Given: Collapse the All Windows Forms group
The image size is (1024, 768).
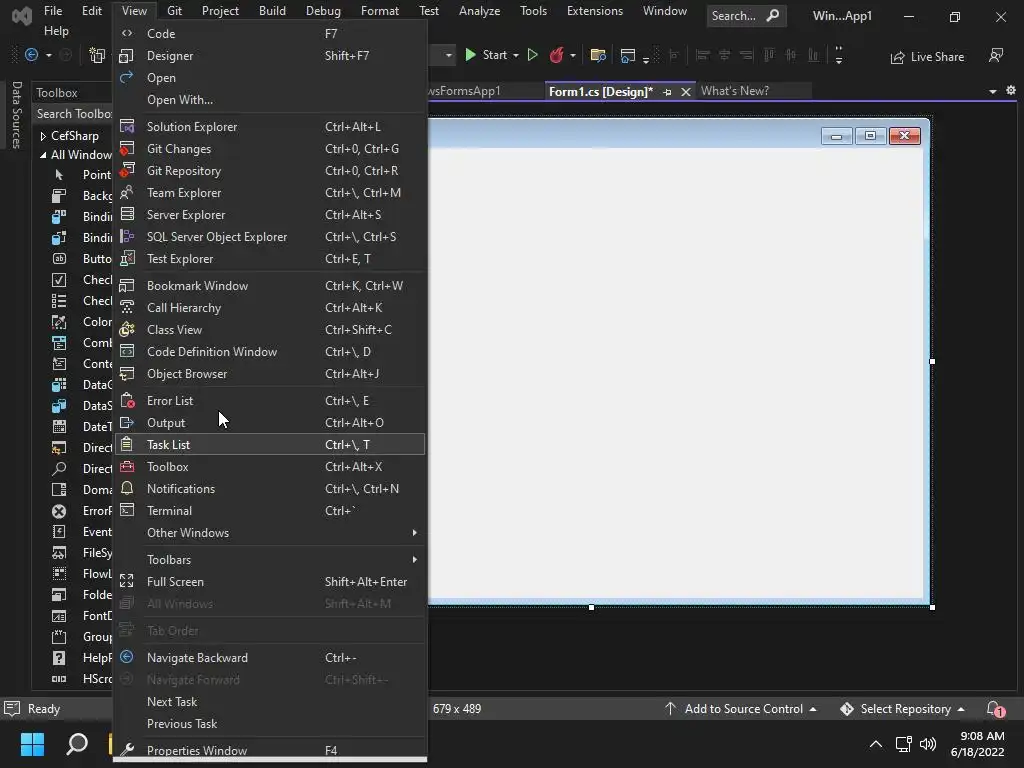Looking at the screenshot, I should (x=43, y=155).
